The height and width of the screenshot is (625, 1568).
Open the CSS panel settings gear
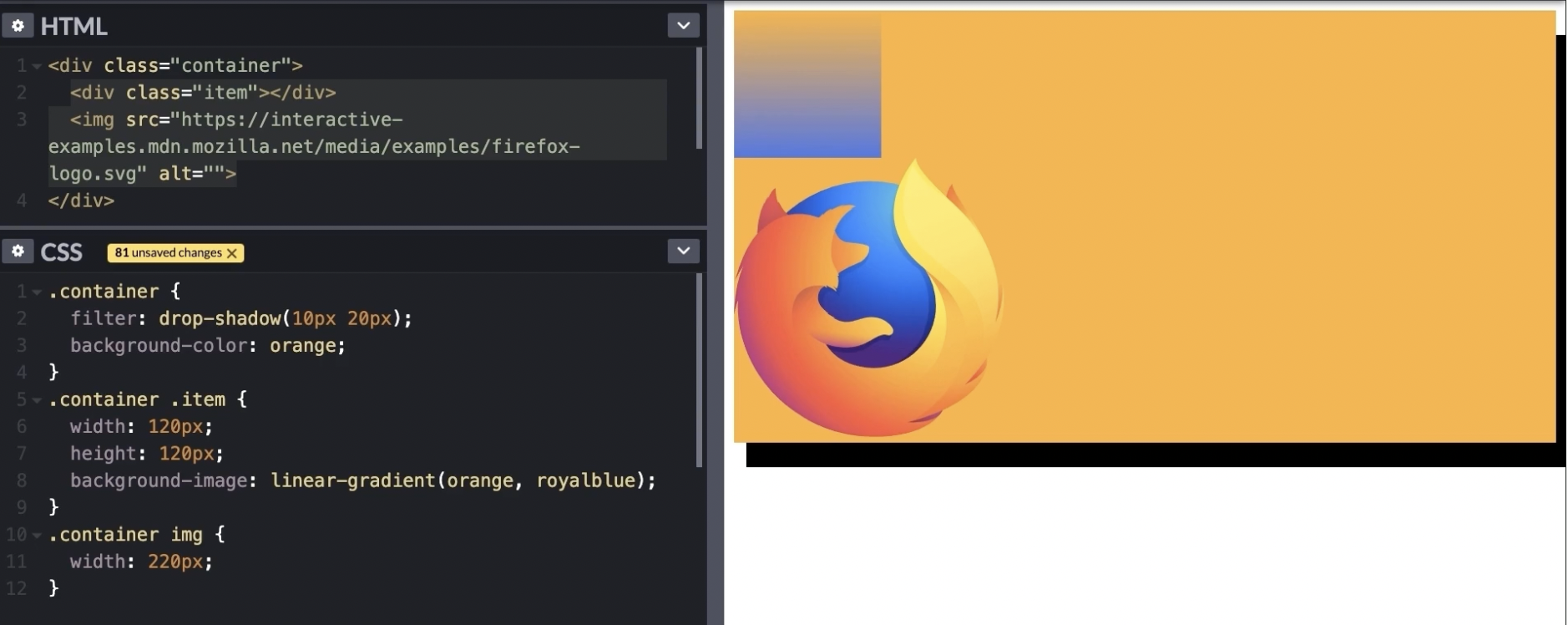pos(18,252)
